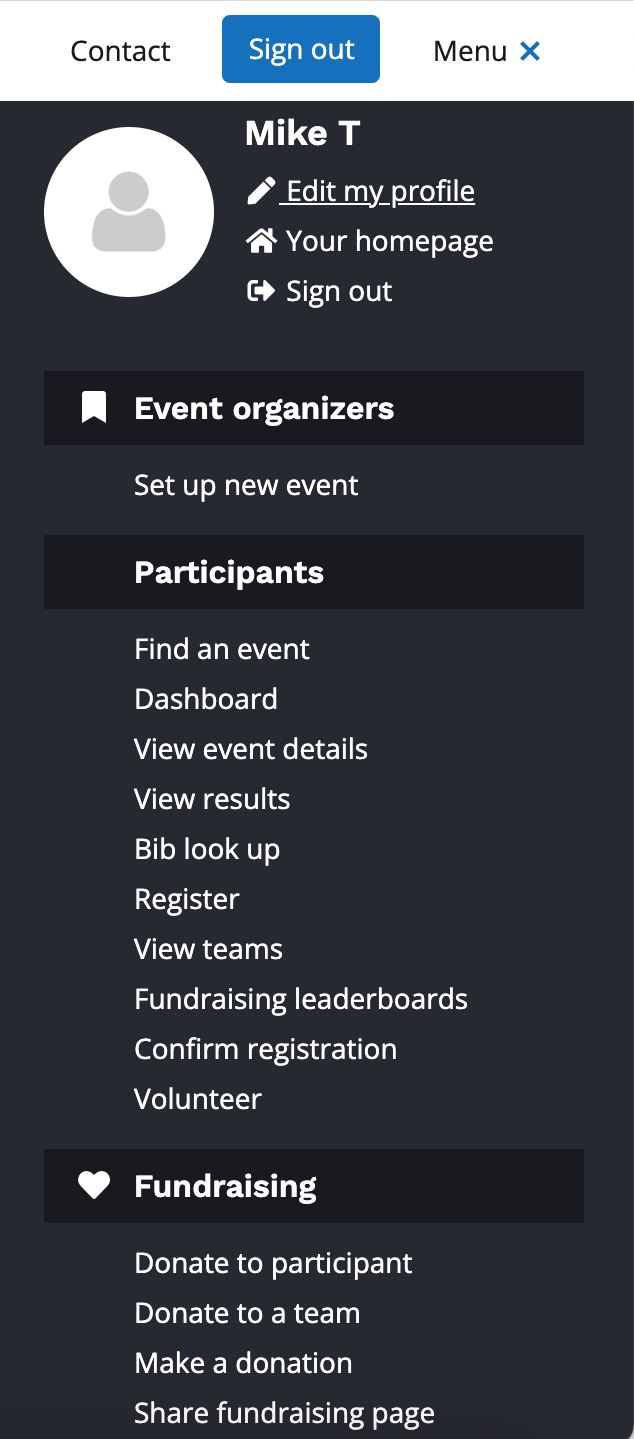Open Share fundraising page
This screenshot has width=634, height=1439.
point(285,1413)
